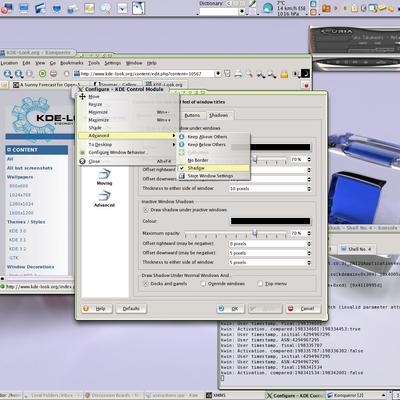
Task: Click the monitor launcher icon in top panel
Action: [x=24, y=8]
